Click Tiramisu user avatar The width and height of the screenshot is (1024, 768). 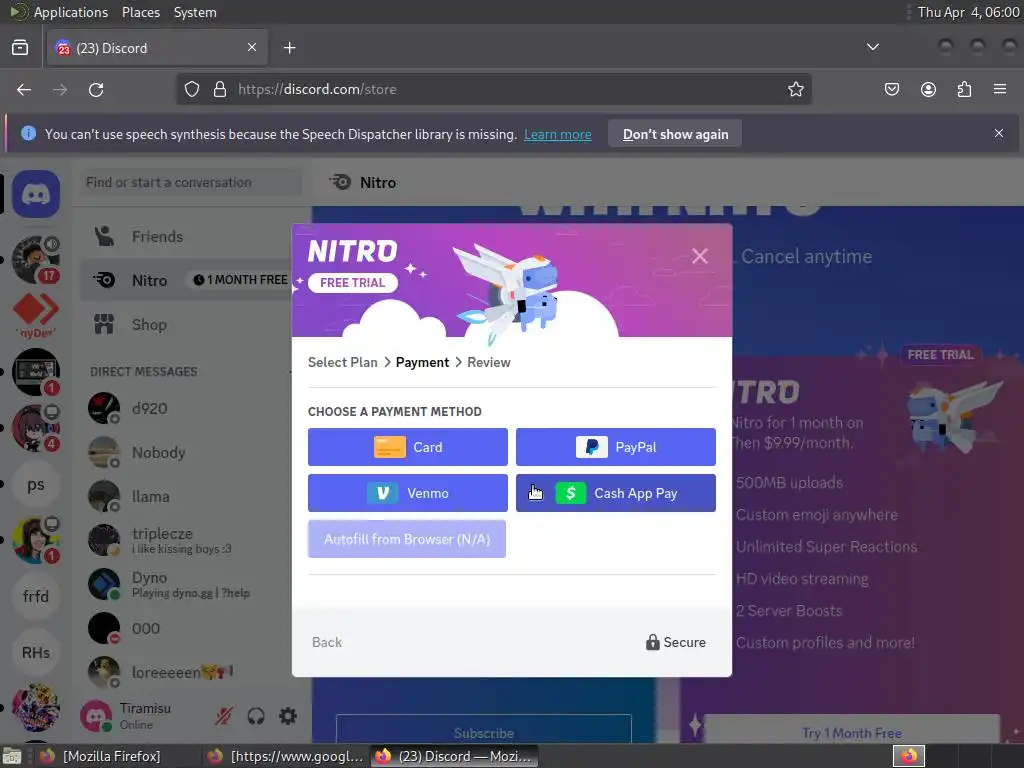(x=96, y=716)
